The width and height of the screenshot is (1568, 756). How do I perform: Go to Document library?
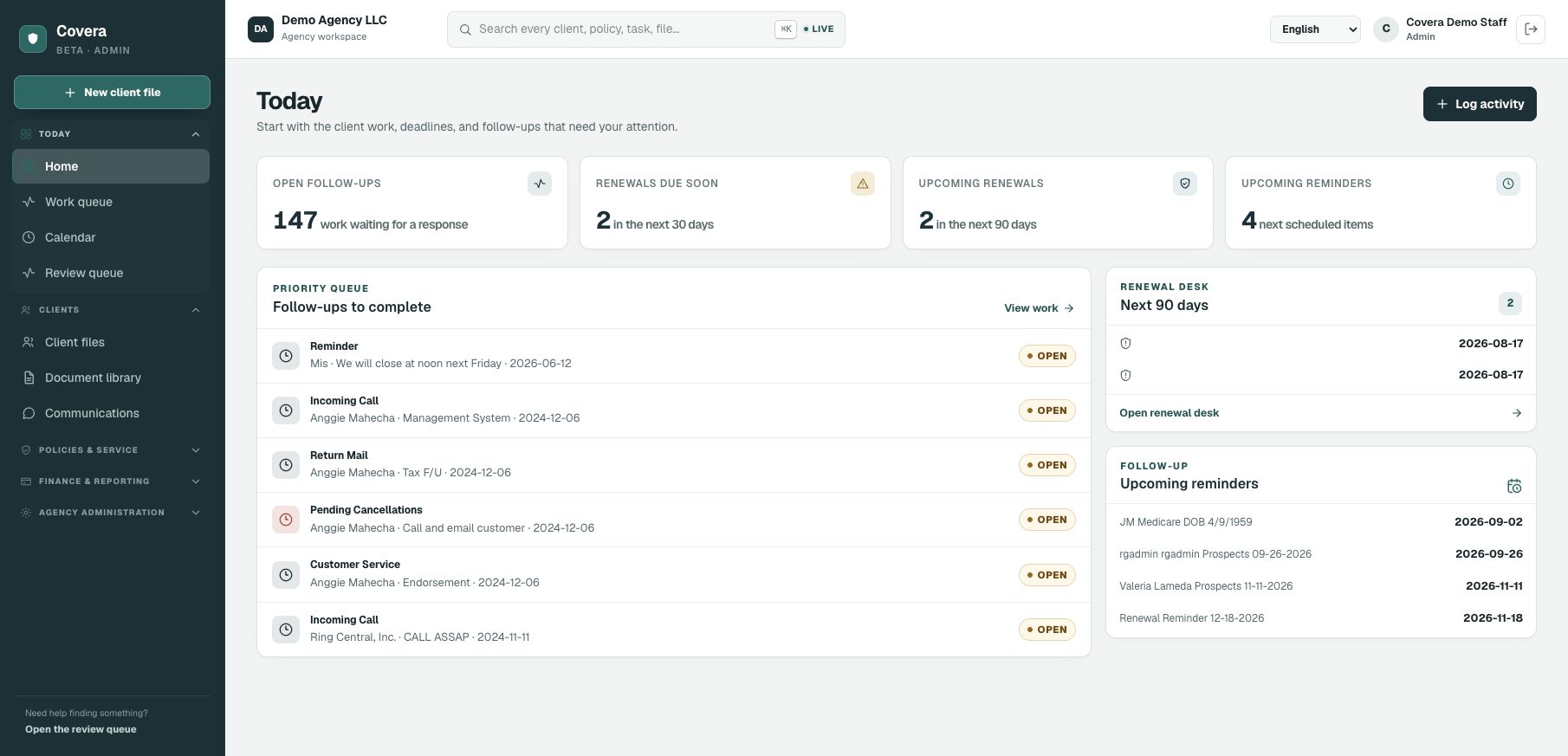click(111, 378)
